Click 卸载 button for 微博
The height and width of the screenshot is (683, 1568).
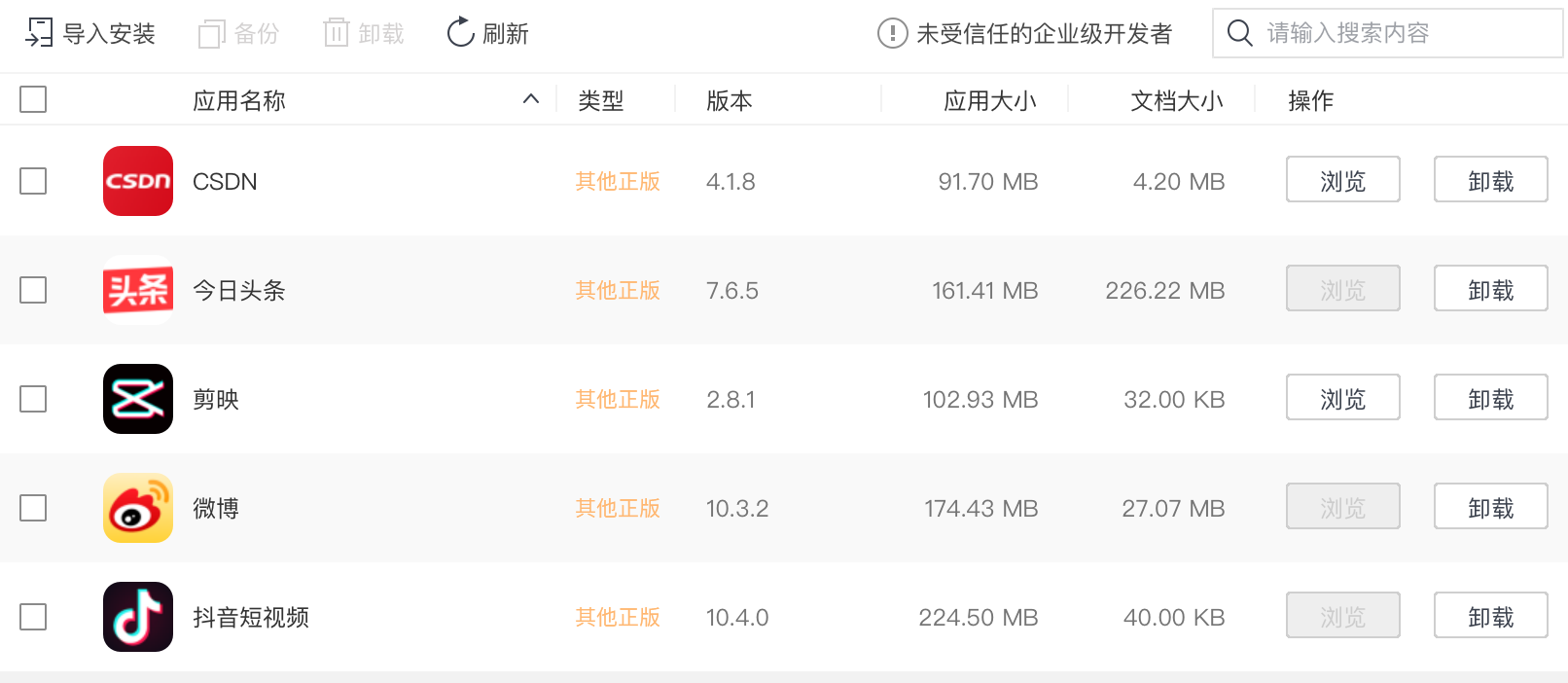point(1490,507)
